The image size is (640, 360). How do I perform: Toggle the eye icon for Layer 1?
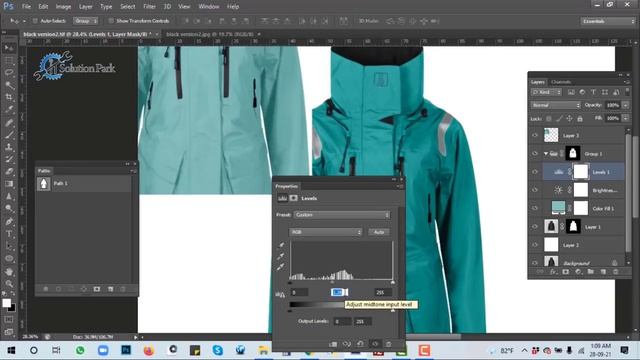[x=535, y=227]
